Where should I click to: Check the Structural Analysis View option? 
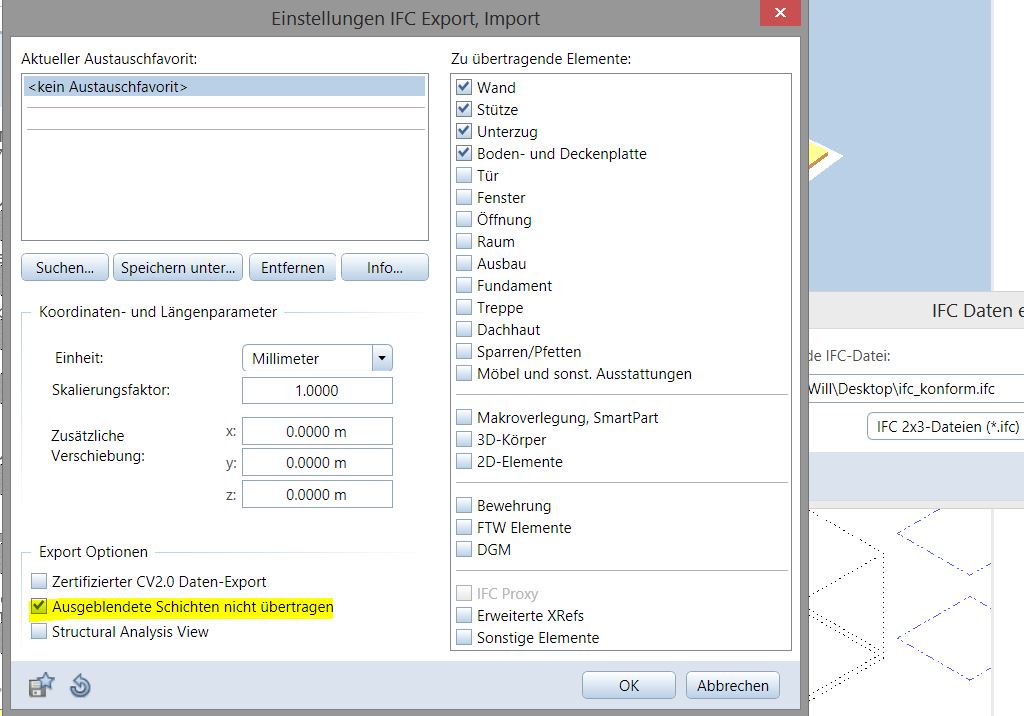pyautogui.click(x=40, y=632)
